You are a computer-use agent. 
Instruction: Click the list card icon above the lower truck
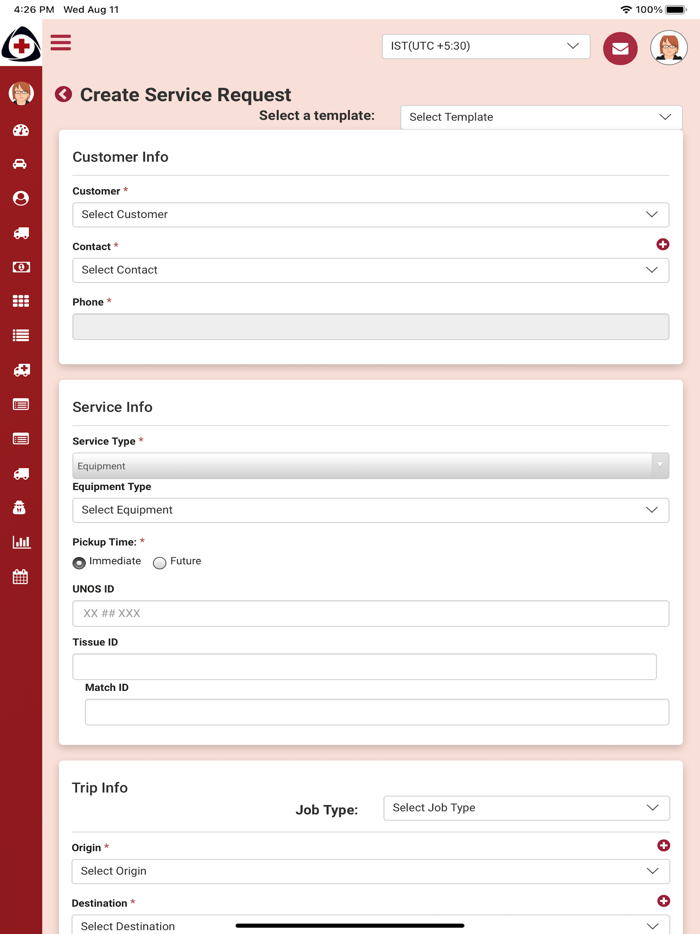click(21, 440)
